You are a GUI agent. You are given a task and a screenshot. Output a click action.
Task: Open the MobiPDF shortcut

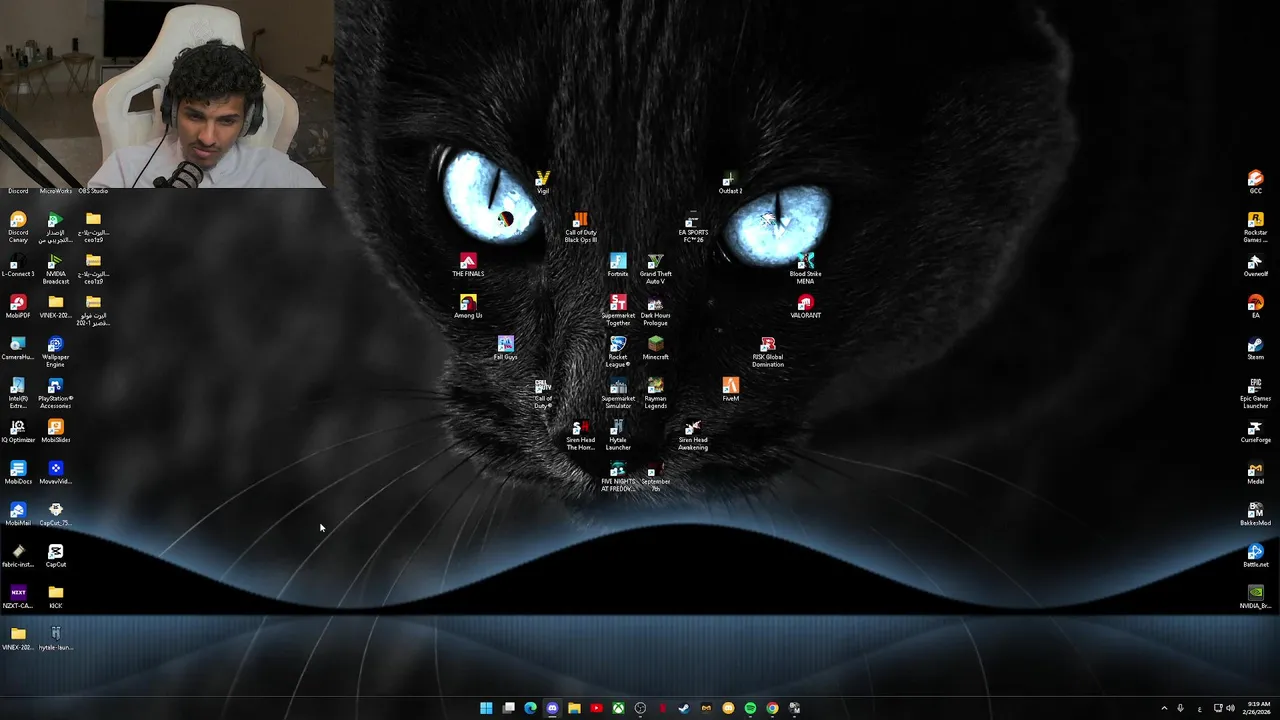pyautogui.click(x=18, y=307)
